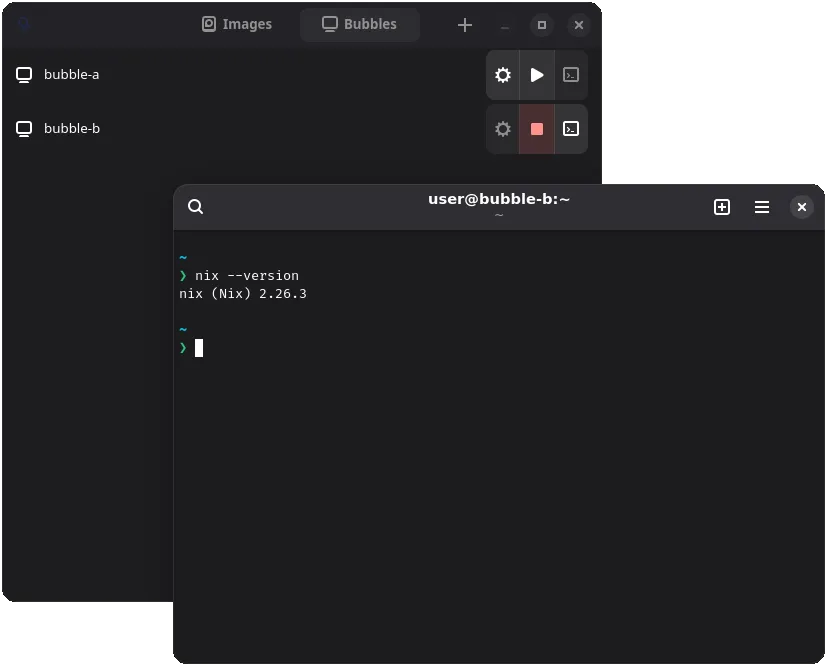Open settings gear for bubble-b
Screen dimensions: 829x668
coord(502,129)
